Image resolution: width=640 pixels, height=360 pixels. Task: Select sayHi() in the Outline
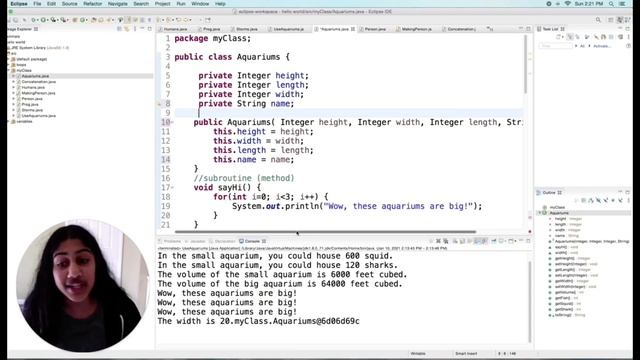point(563,247)
